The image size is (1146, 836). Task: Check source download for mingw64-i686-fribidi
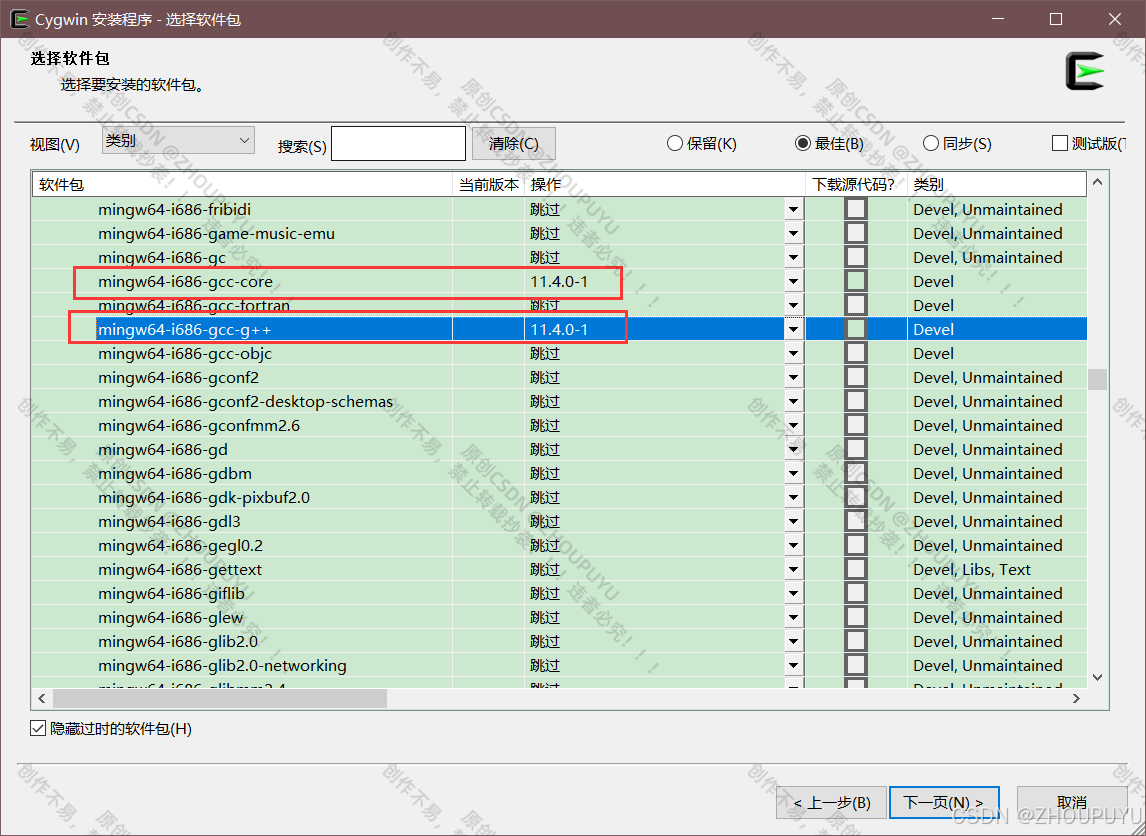coord(856,209)
